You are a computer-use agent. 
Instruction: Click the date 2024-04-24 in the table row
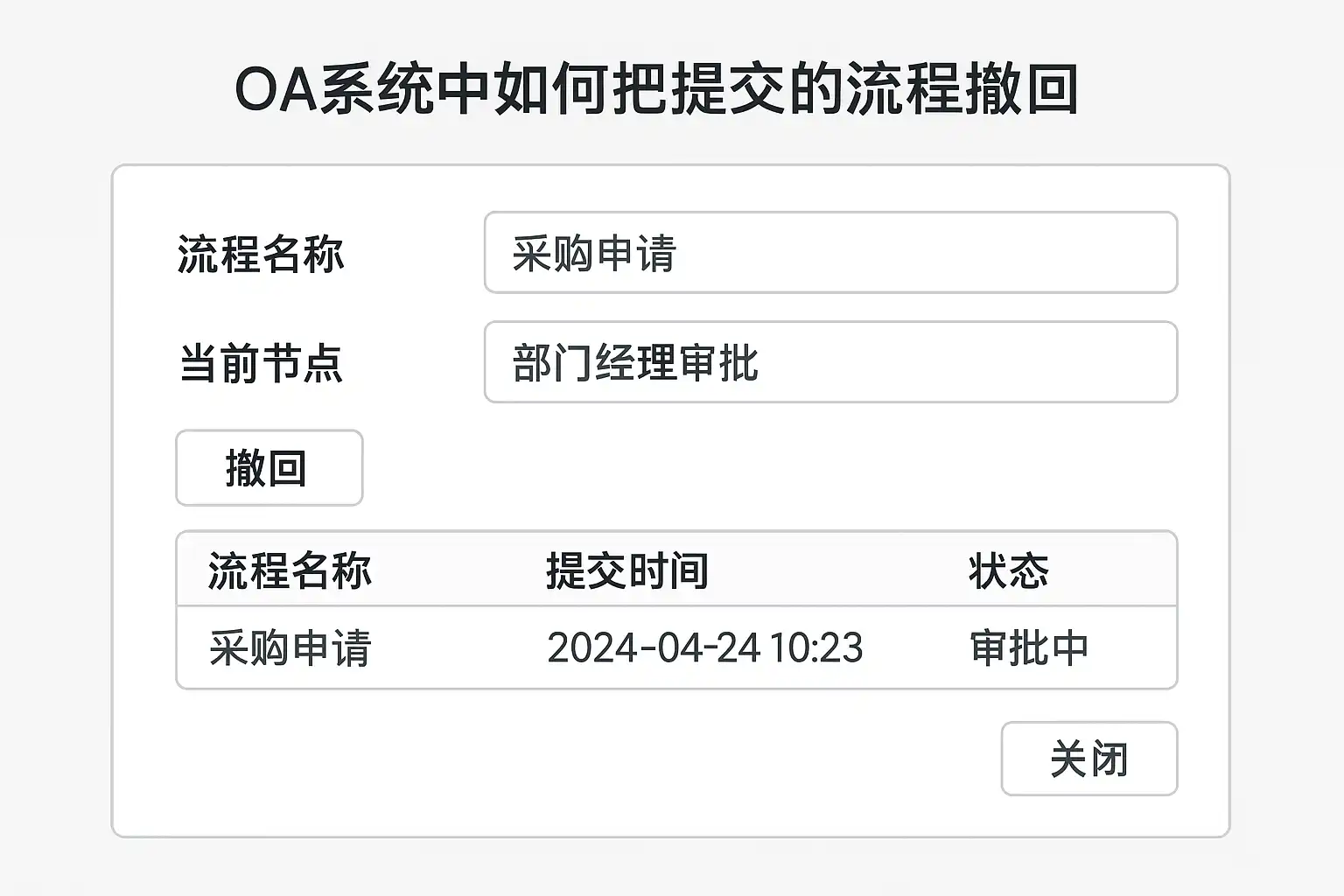(653, 648)
